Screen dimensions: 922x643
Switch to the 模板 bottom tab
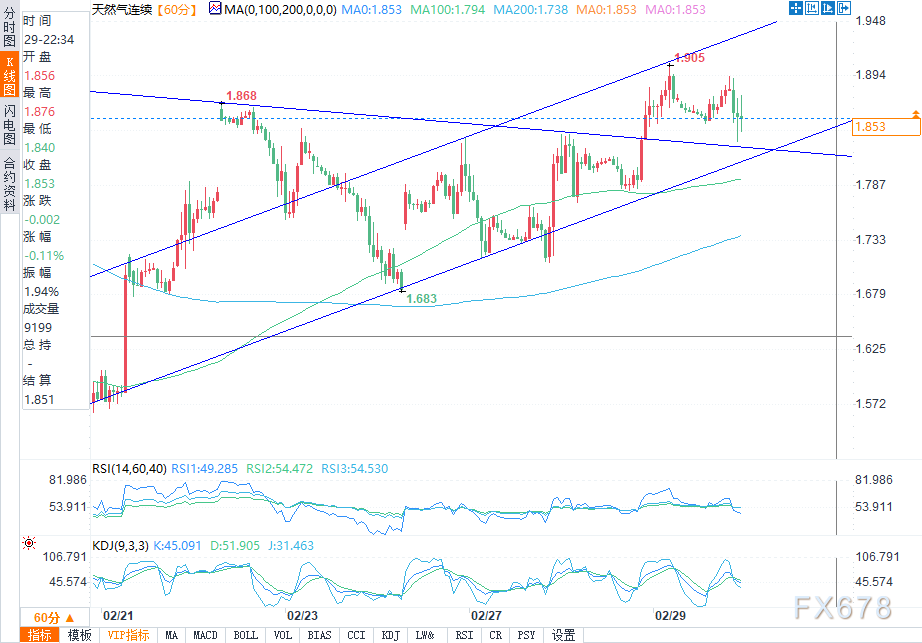(x=79, y=635)
